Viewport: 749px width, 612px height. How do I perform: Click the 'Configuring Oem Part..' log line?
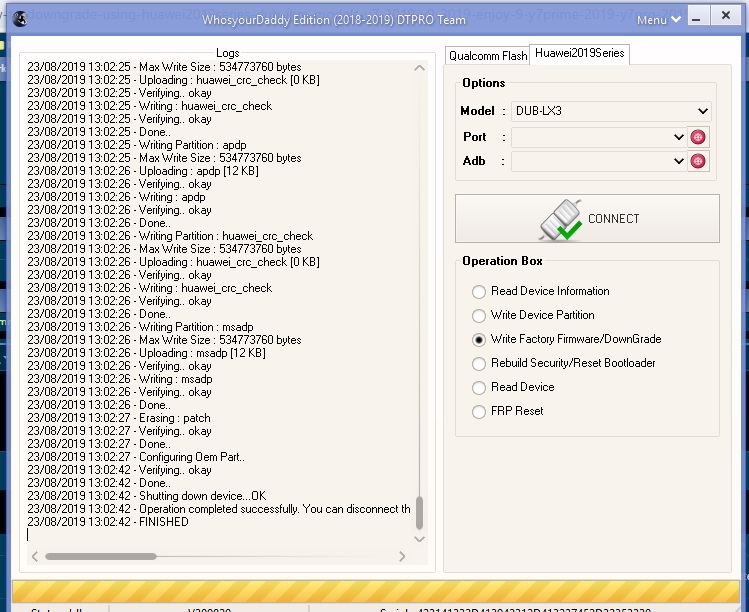(136, 457)
